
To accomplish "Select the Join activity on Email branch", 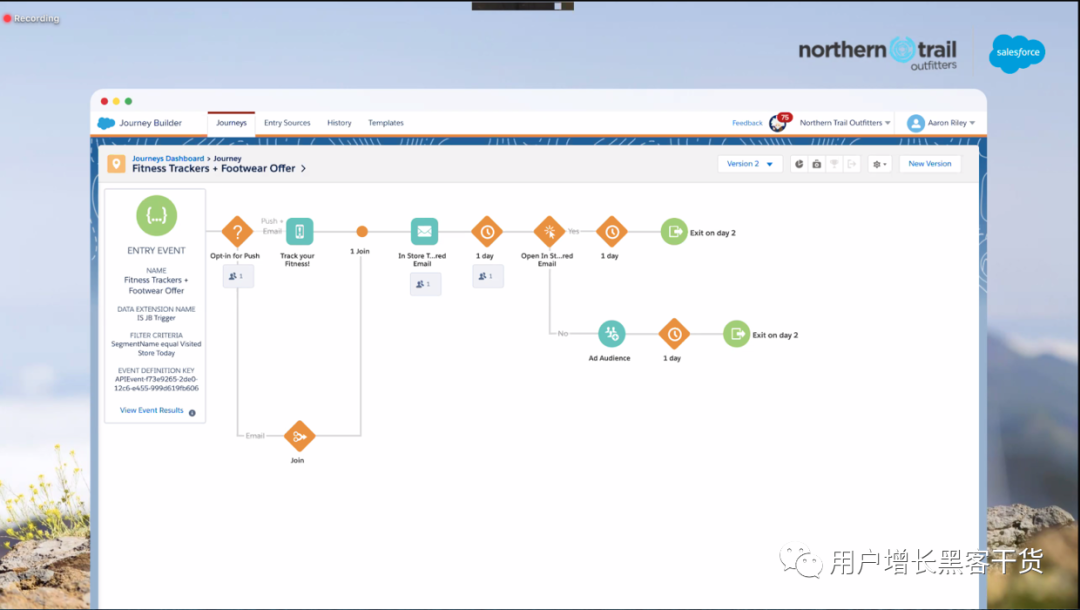I will point(300,436).
